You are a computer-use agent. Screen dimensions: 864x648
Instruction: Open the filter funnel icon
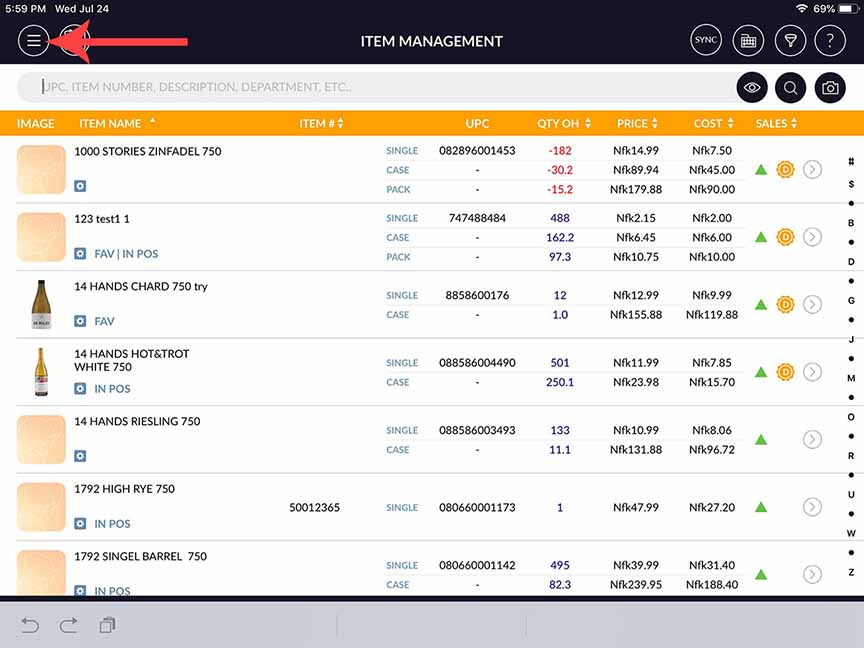789,41
